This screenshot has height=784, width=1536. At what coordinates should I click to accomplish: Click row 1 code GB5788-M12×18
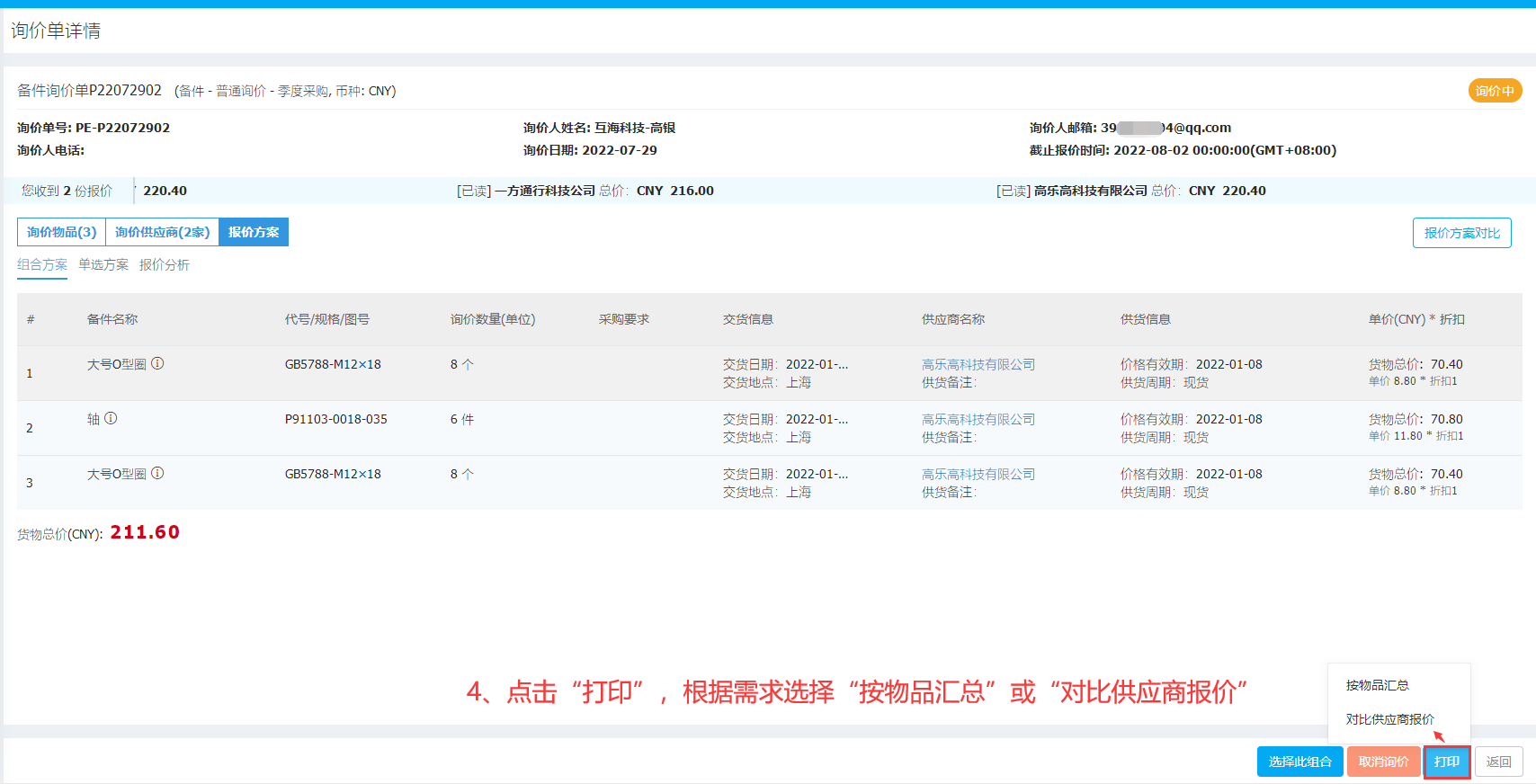pos(333,364)
